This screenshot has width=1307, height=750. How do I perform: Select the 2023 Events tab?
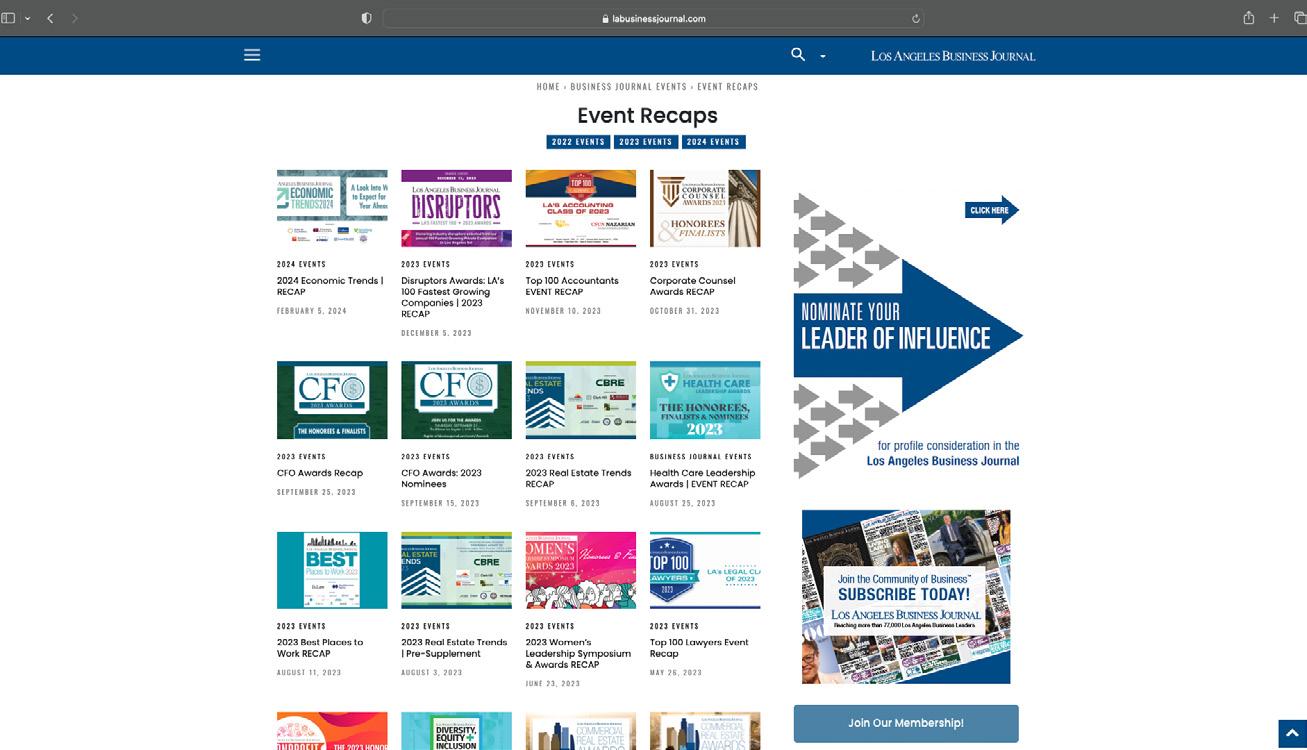tap(645, 142)
